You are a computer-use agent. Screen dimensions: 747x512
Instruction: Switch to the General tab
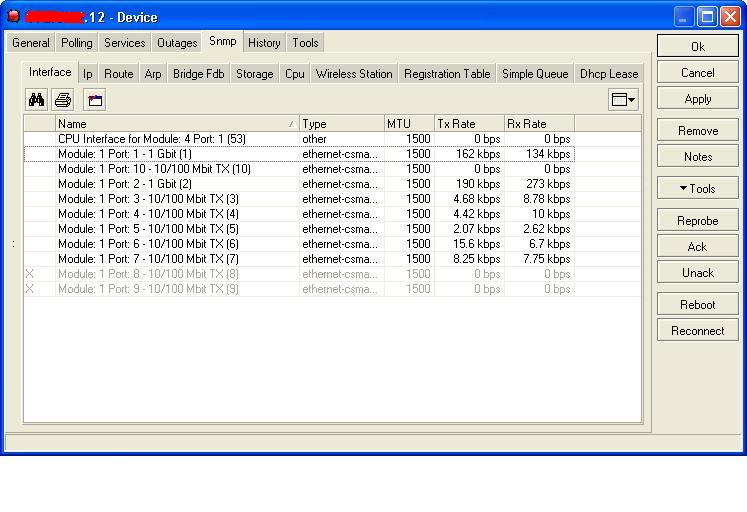[30, 43]
